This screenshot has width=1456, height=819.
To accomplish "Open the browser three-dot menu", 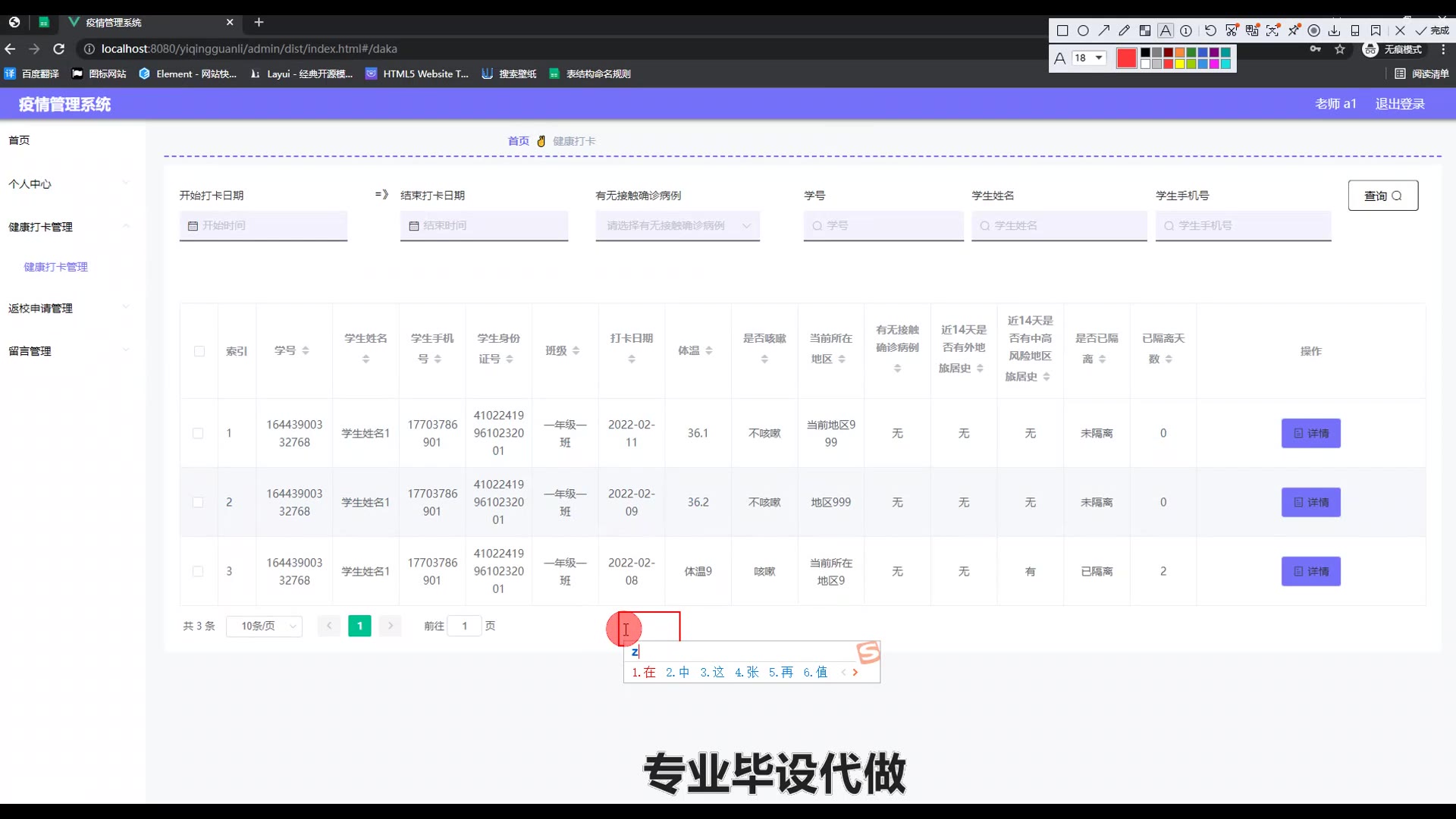I will (x=1443, y=49).
